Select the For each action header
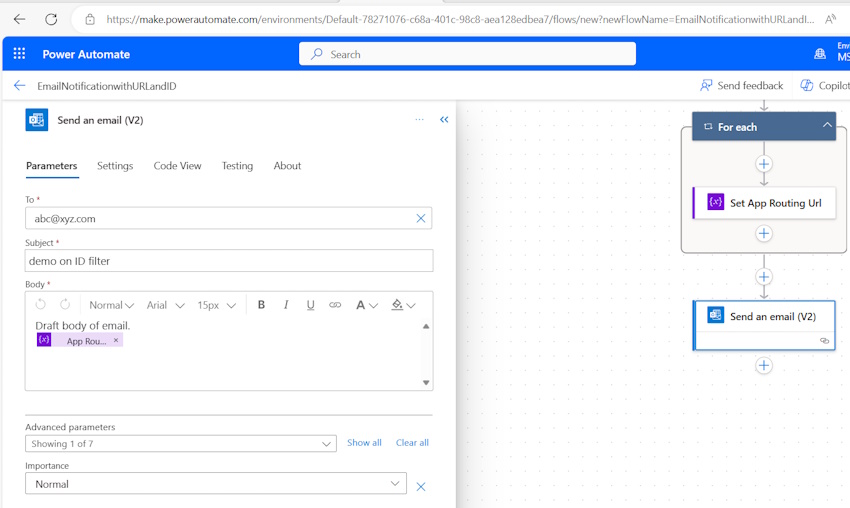Image resolution: width=850 pixels, height=508 pixels. [x=764, y=126]
